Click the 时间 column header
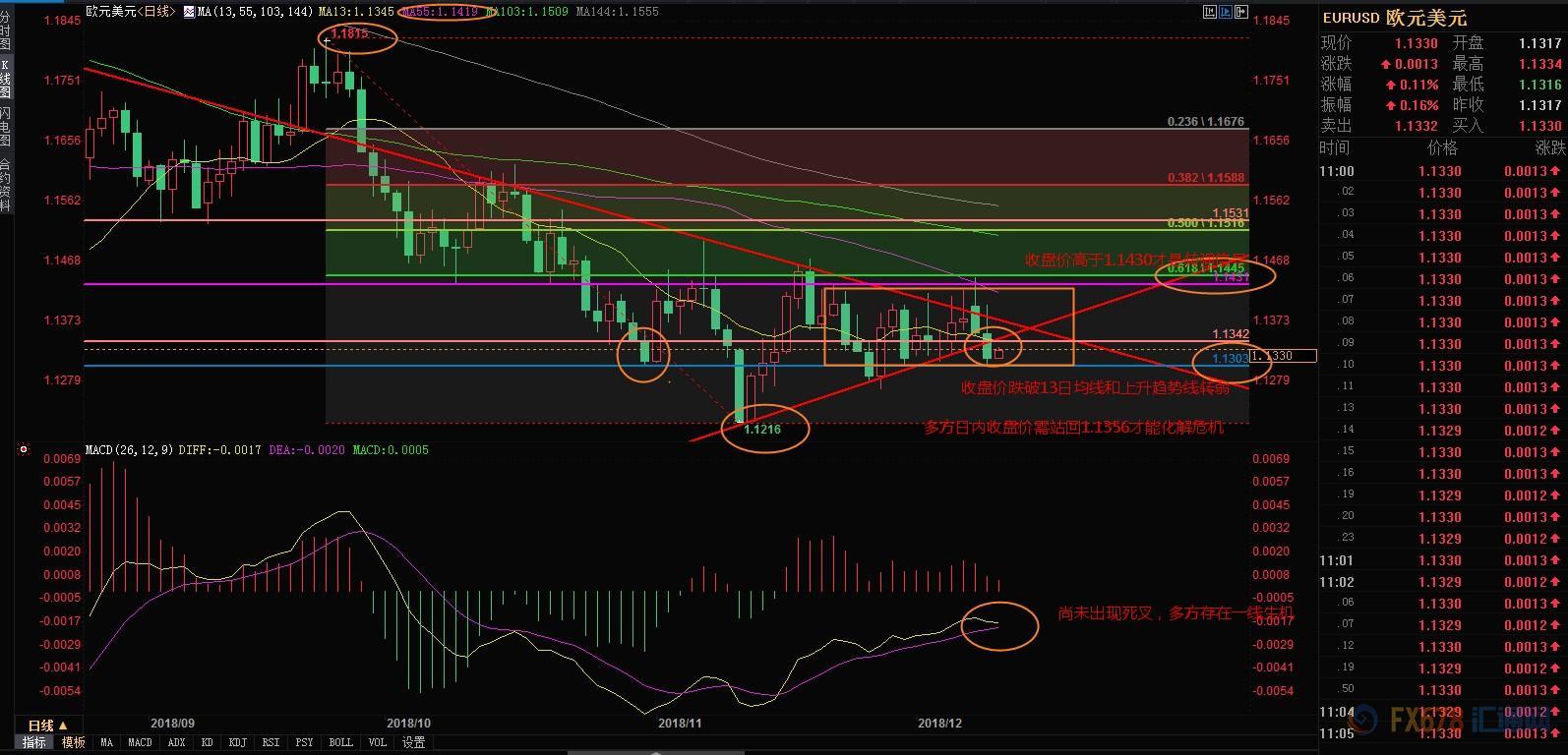The height and width of the screenshot is (755, 1568). click(1335, 147)
